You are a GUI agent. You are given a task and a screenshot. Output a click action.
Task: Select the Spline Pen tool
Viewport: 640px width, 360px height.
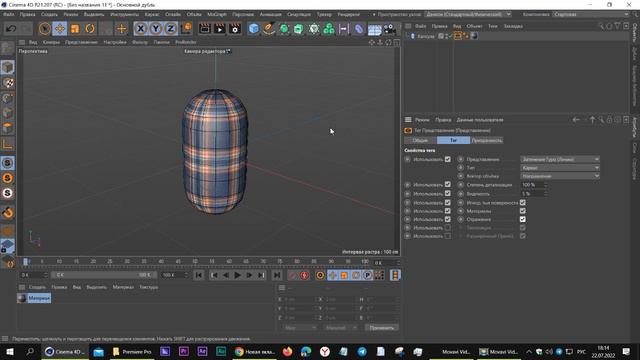click(269, 29)
